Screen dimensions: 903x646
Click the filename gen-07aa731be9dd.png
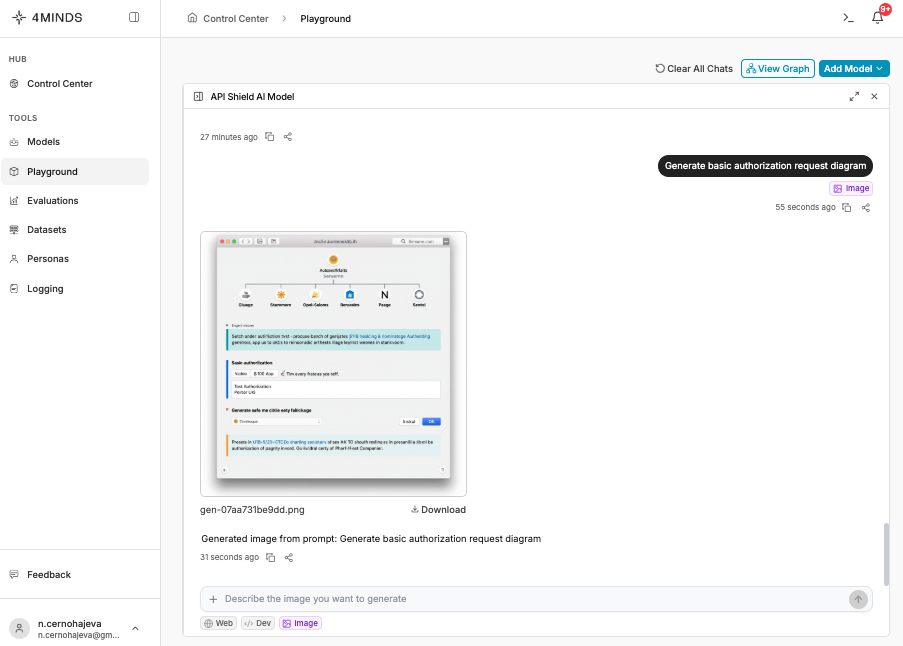pyautogui.click(x=252, y=510)
